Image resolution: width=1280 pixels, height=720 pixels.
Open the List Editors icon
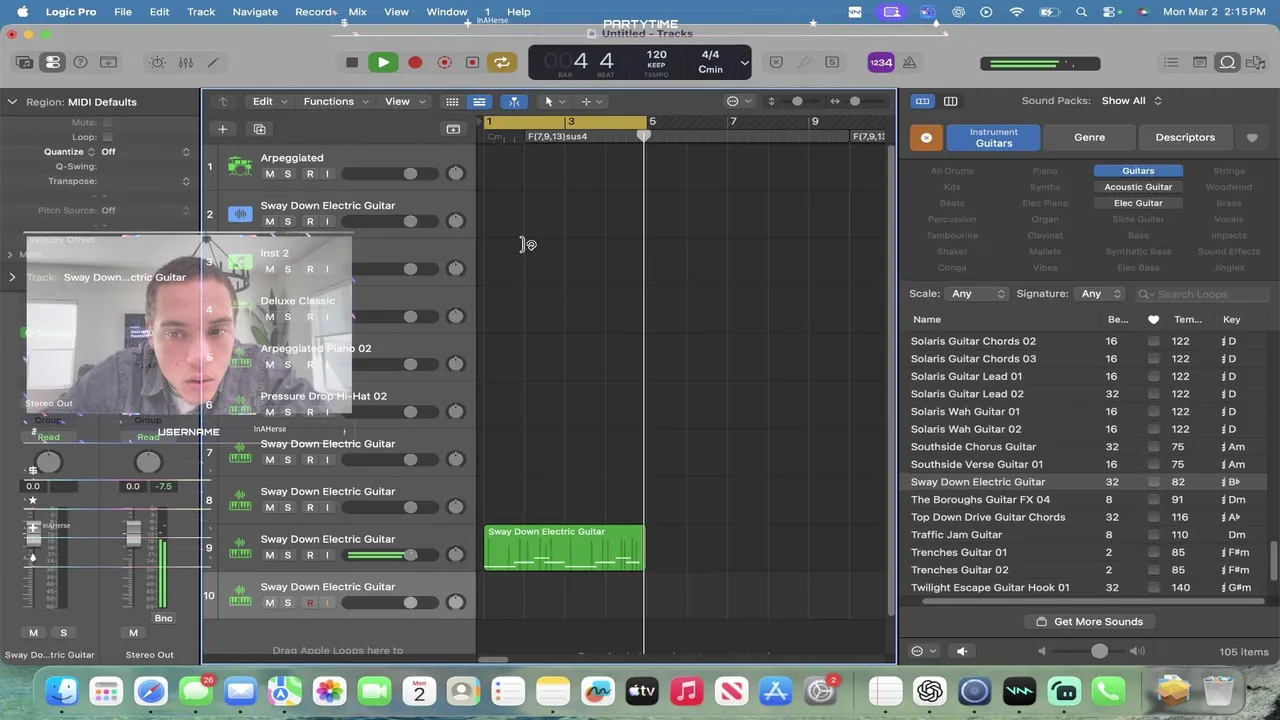1171,62
